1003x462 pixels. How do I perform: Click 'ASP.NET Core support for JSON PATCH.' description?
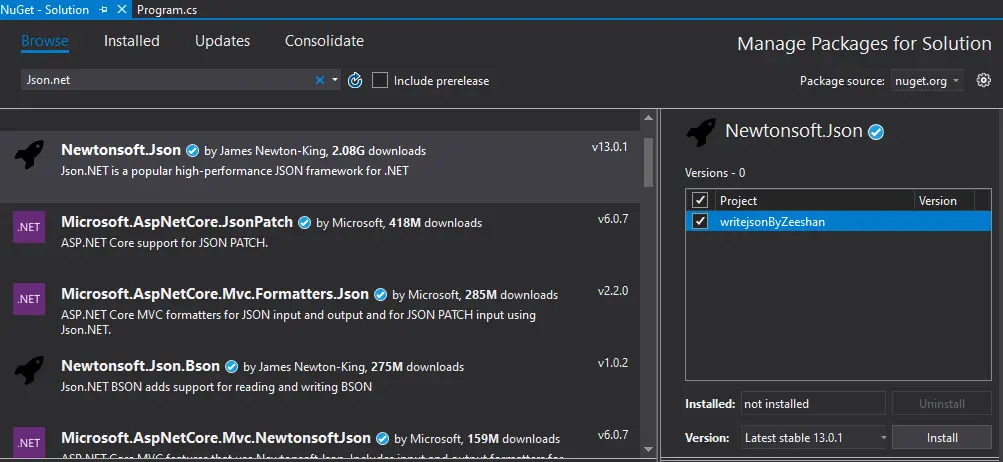tap(164, 243)
